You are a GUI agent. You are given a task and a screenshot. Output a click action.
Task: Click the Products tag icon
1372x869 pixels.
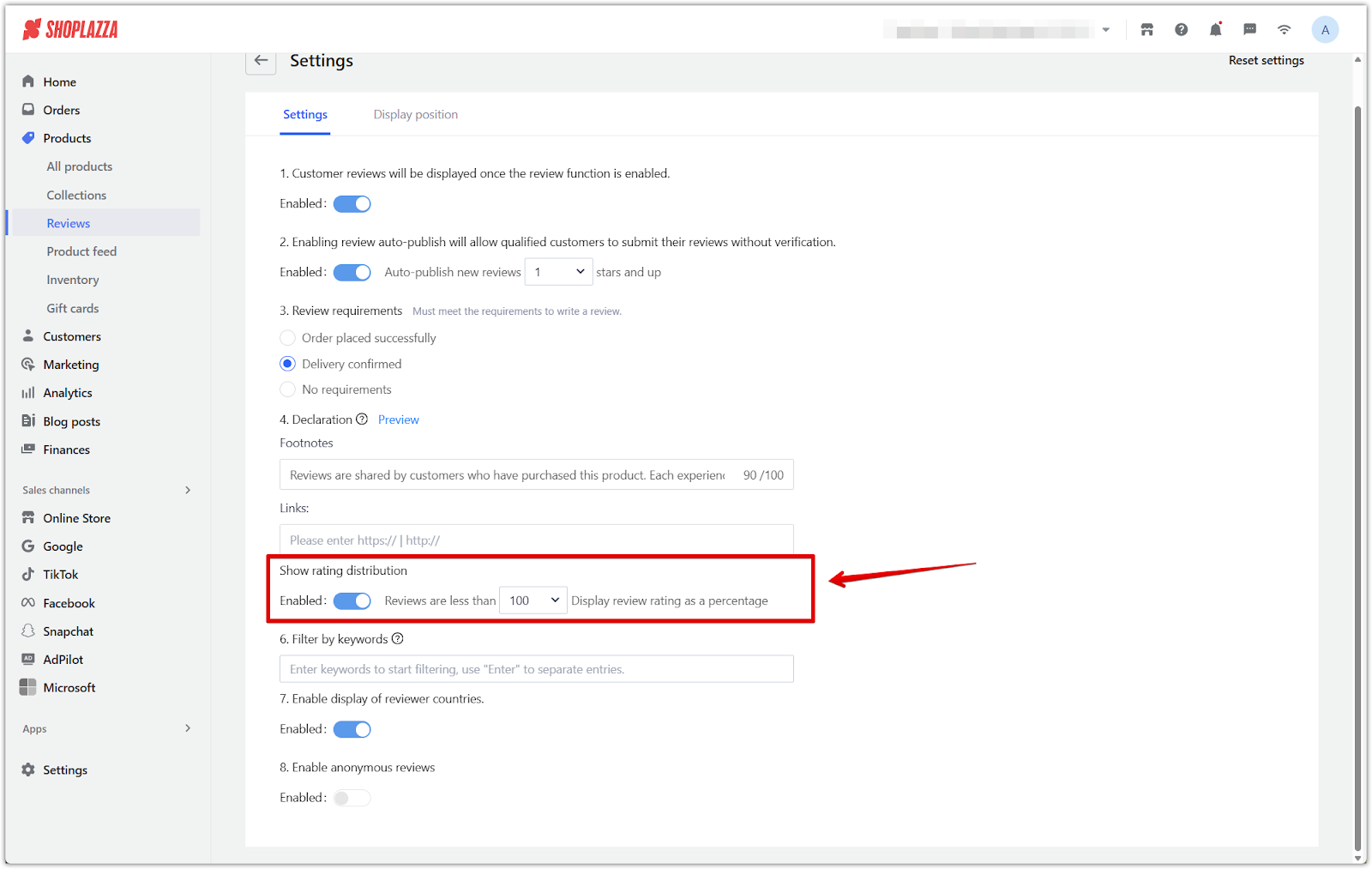coord(28,138)
